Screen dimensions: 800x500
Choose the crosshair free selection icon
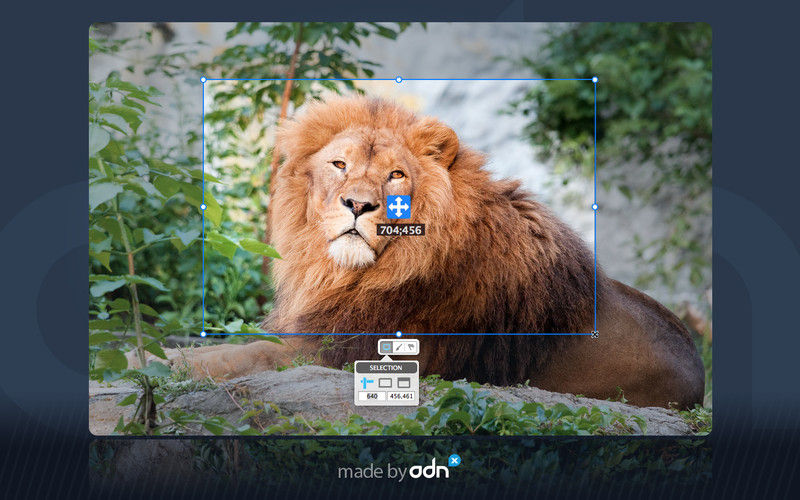click(x=367, y=382)
